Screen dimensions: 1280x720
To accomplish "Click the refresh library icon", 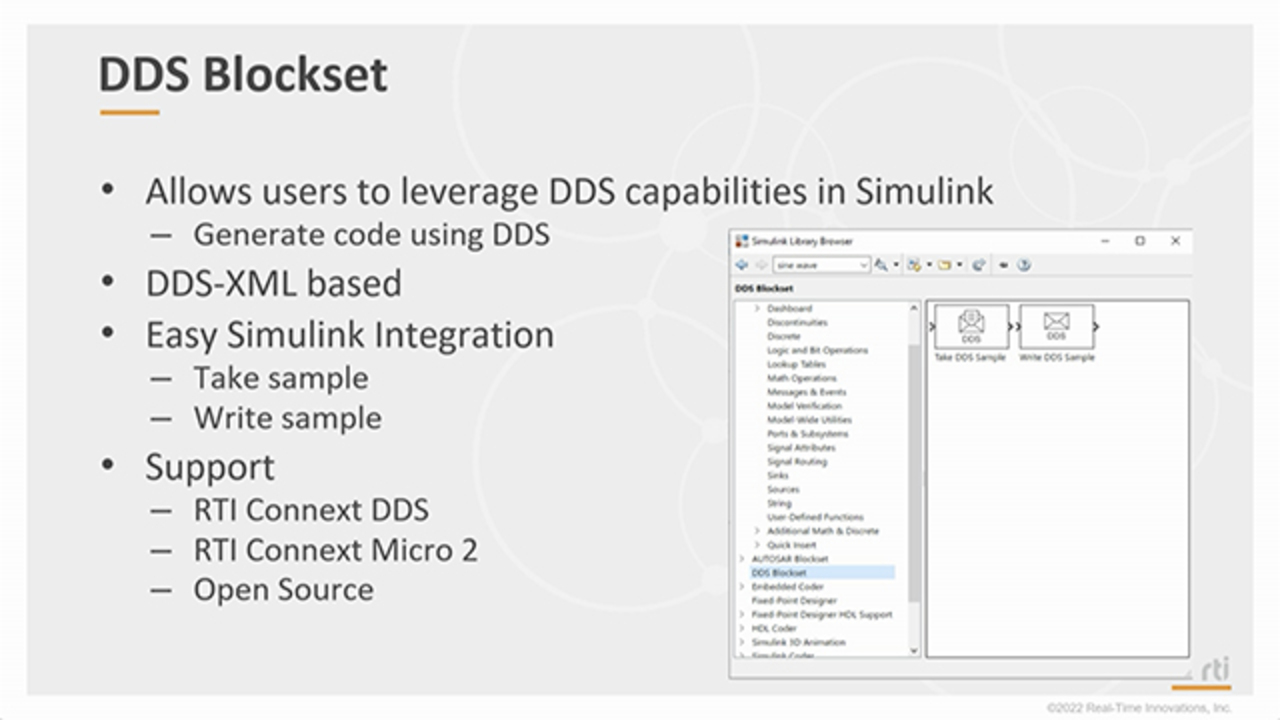I will pyautogui.click(x=978, y=265).
